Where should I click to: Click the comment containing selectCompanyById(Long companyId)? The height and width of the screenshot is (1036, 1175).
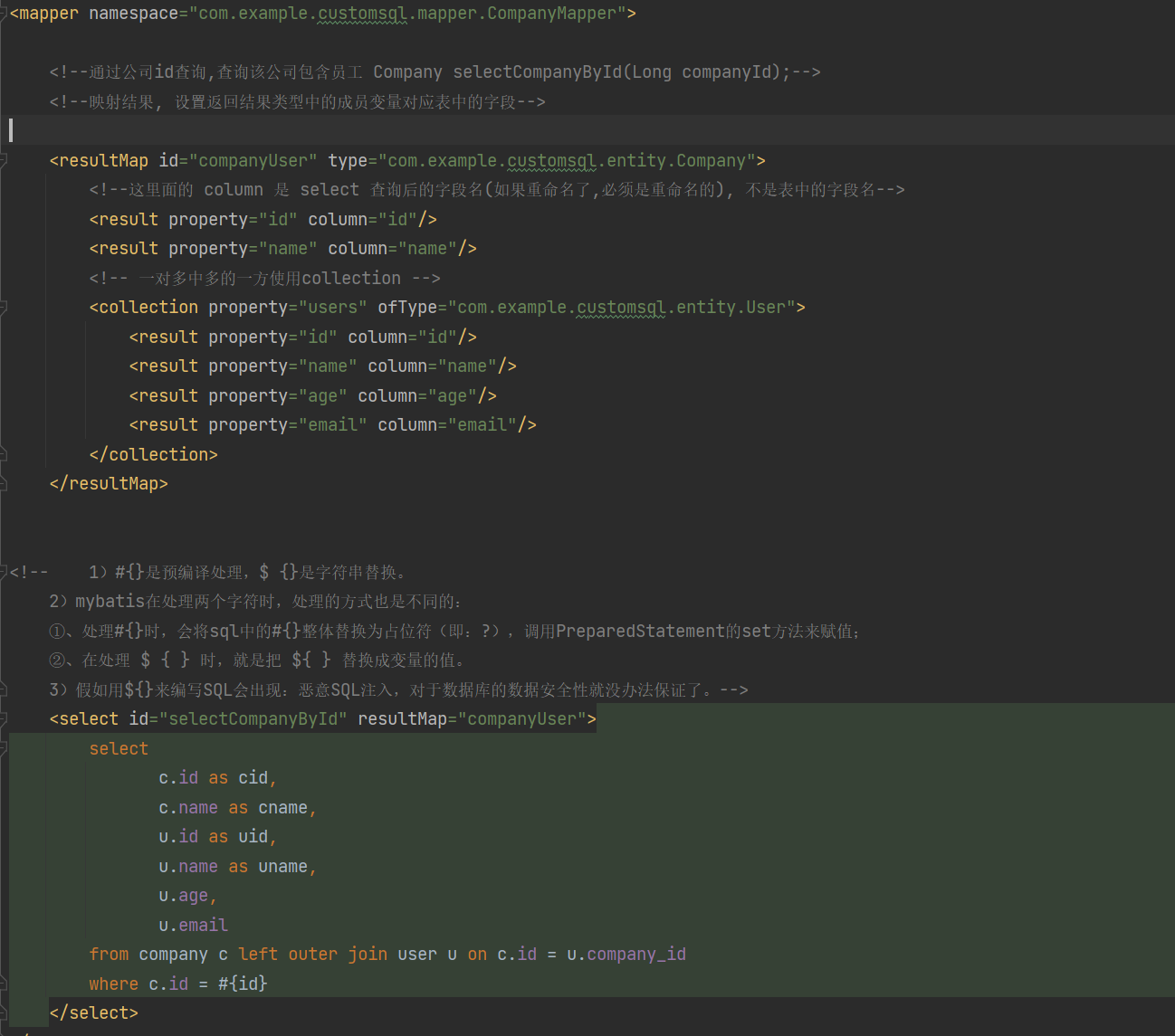tap(435, 72)
